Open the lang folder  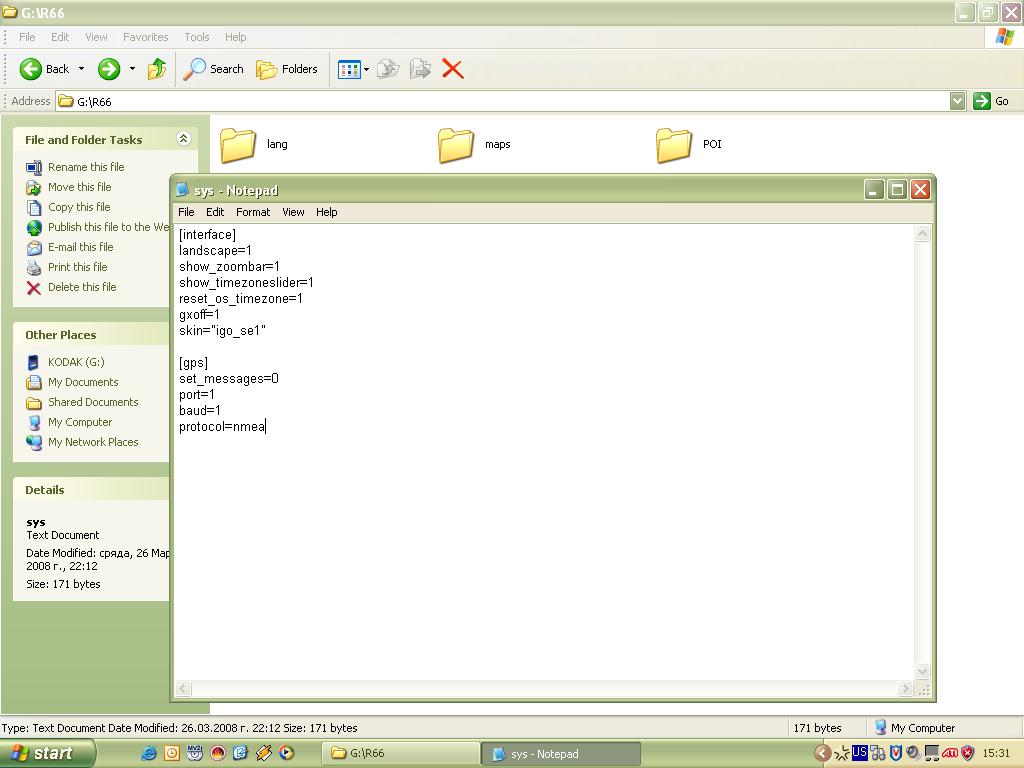click(x=239, y=145)
